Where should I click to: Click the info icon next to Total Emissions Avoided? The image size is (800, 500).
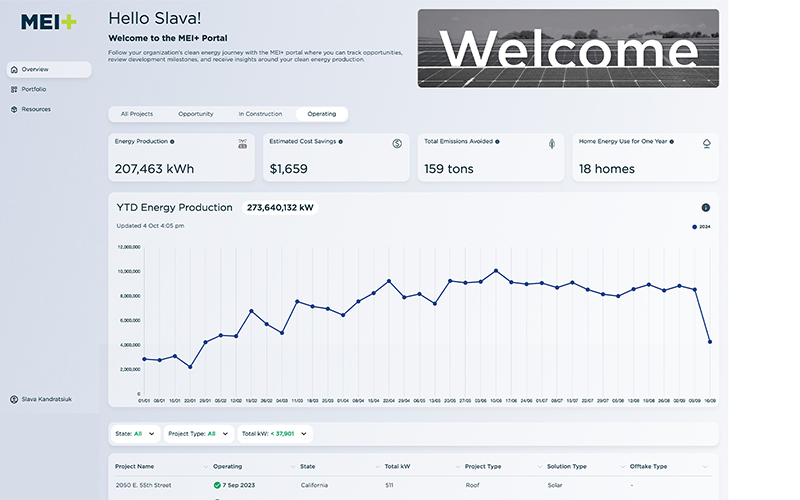click(497, 142)
